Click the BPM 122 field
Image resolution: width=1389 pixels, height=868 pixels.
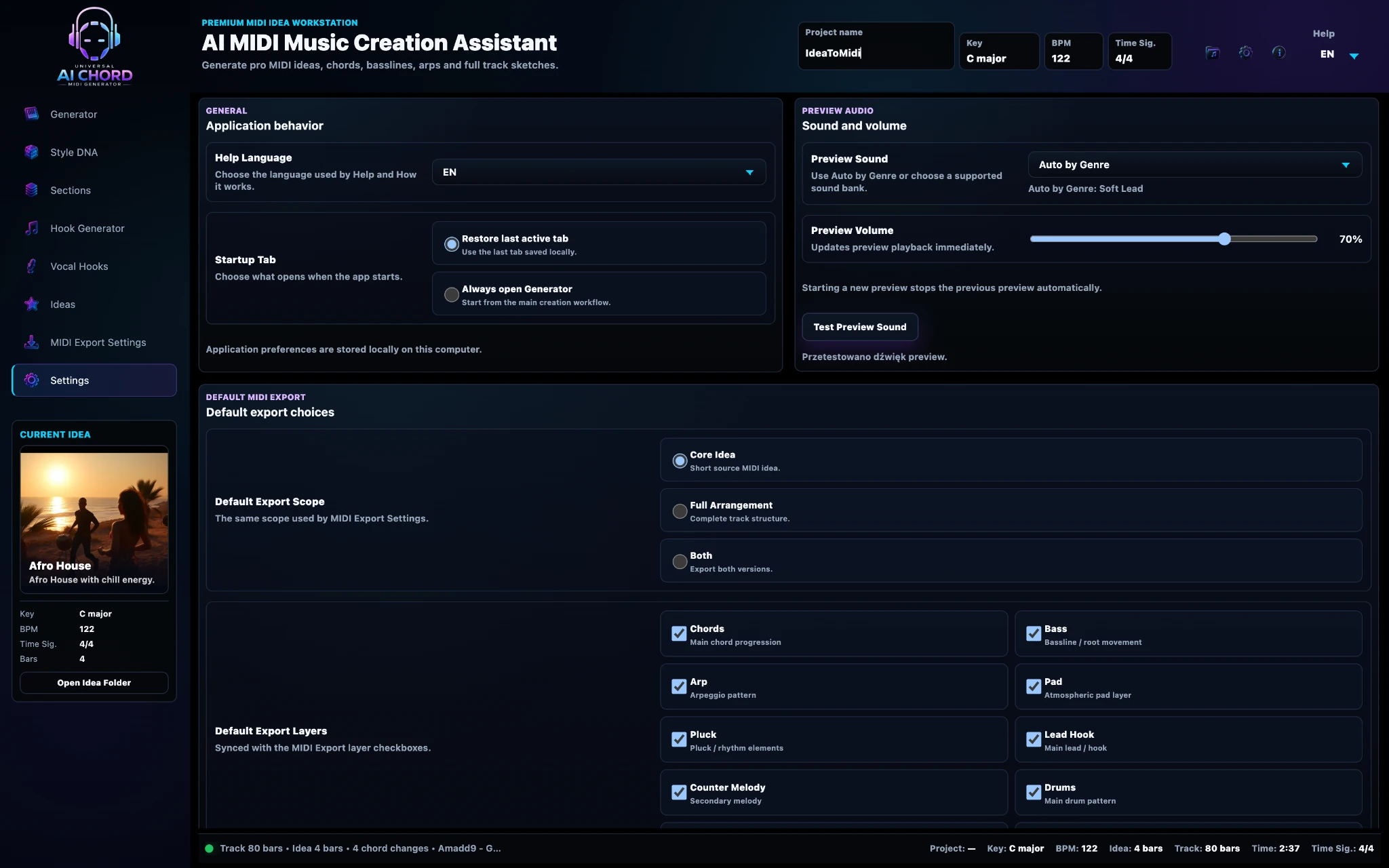[1074, 52]
